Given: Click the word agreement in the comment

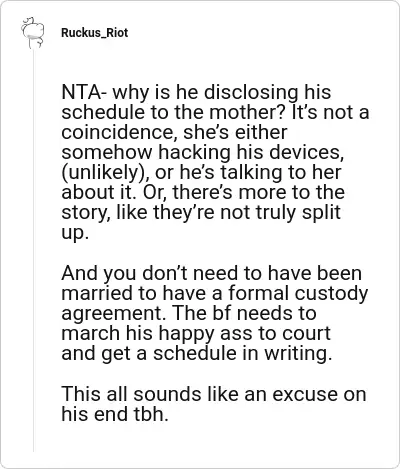Looking at the screenshot, I should (x=114, y=314).
